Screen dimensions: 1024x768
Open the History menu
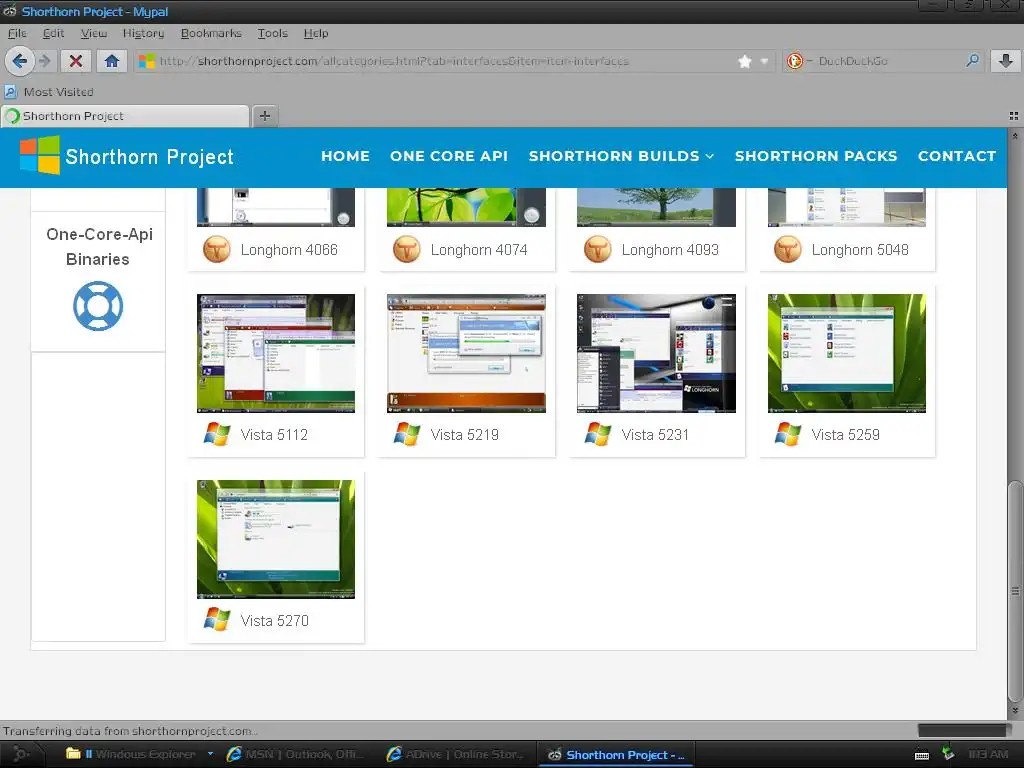click(143, 33)
